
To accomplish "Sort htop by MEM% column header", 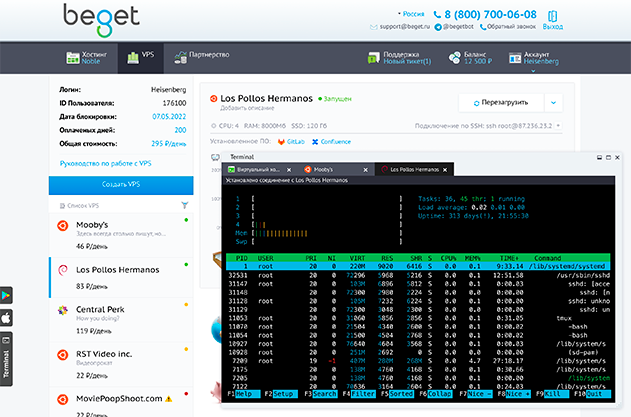I will coord(472,258).
